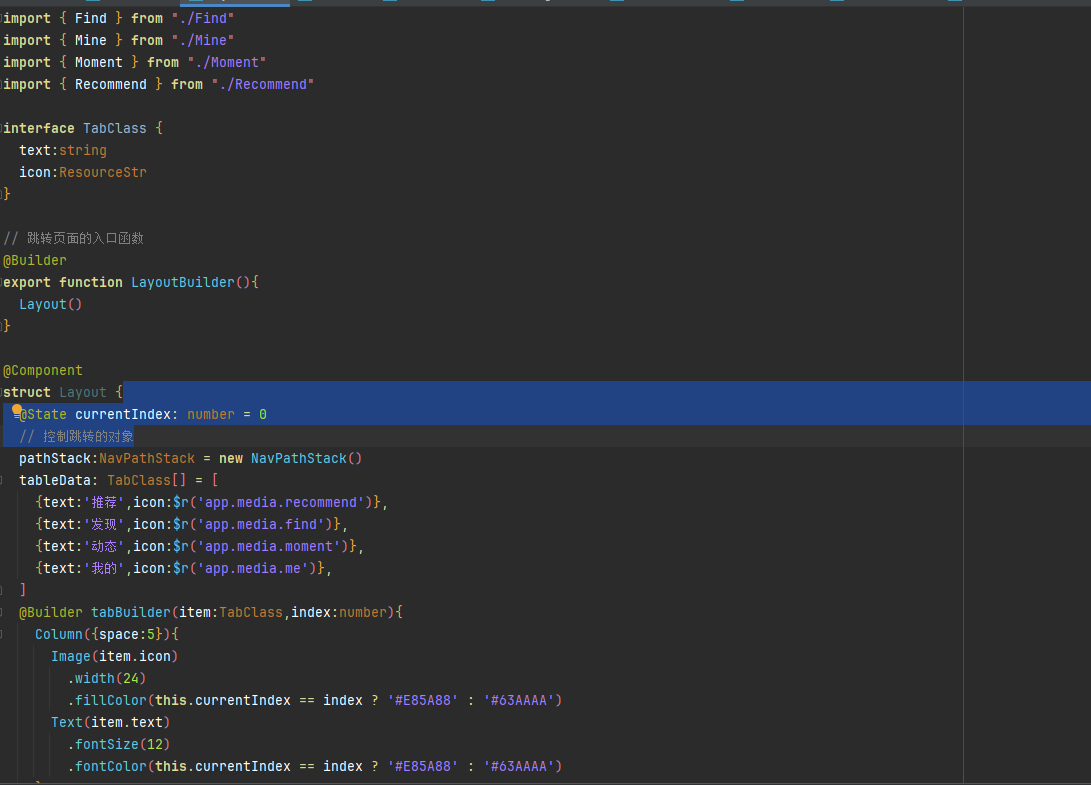Click the '我的' text string
The height and width of the screenshot is (785, 1091).
click(x=104, y=569)
